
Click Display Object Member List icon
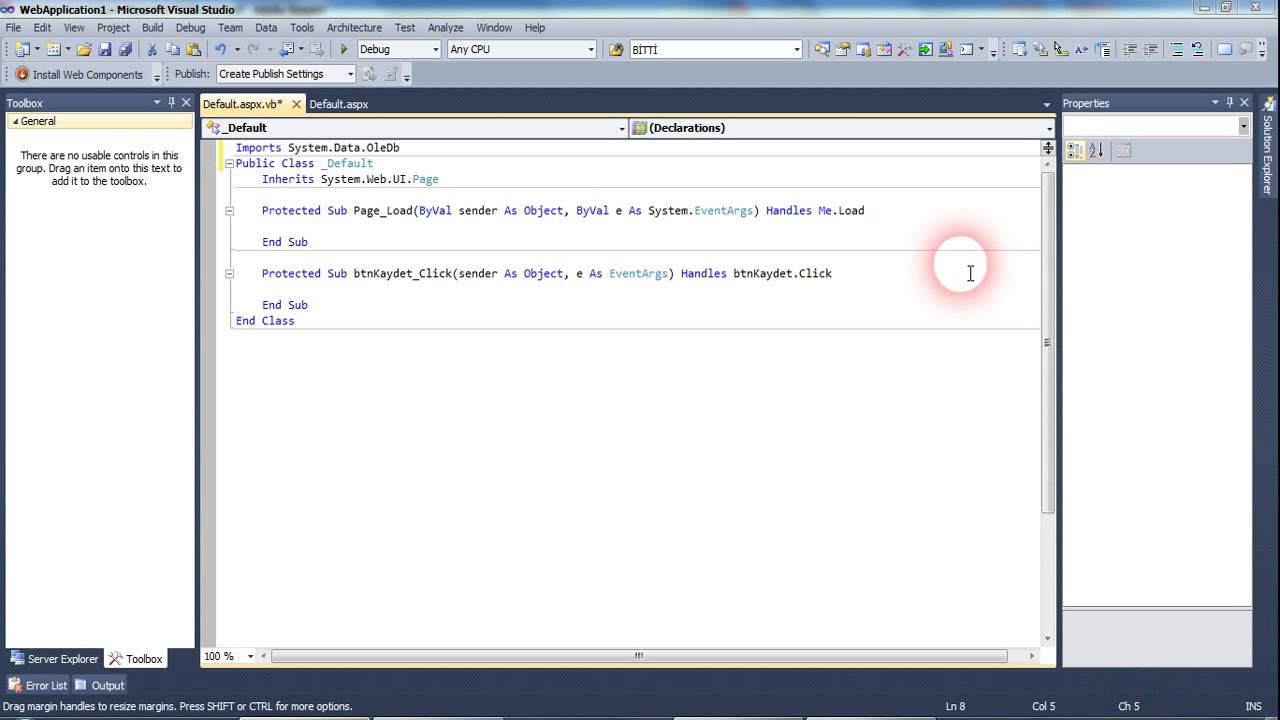click(x=1019, y=49)
